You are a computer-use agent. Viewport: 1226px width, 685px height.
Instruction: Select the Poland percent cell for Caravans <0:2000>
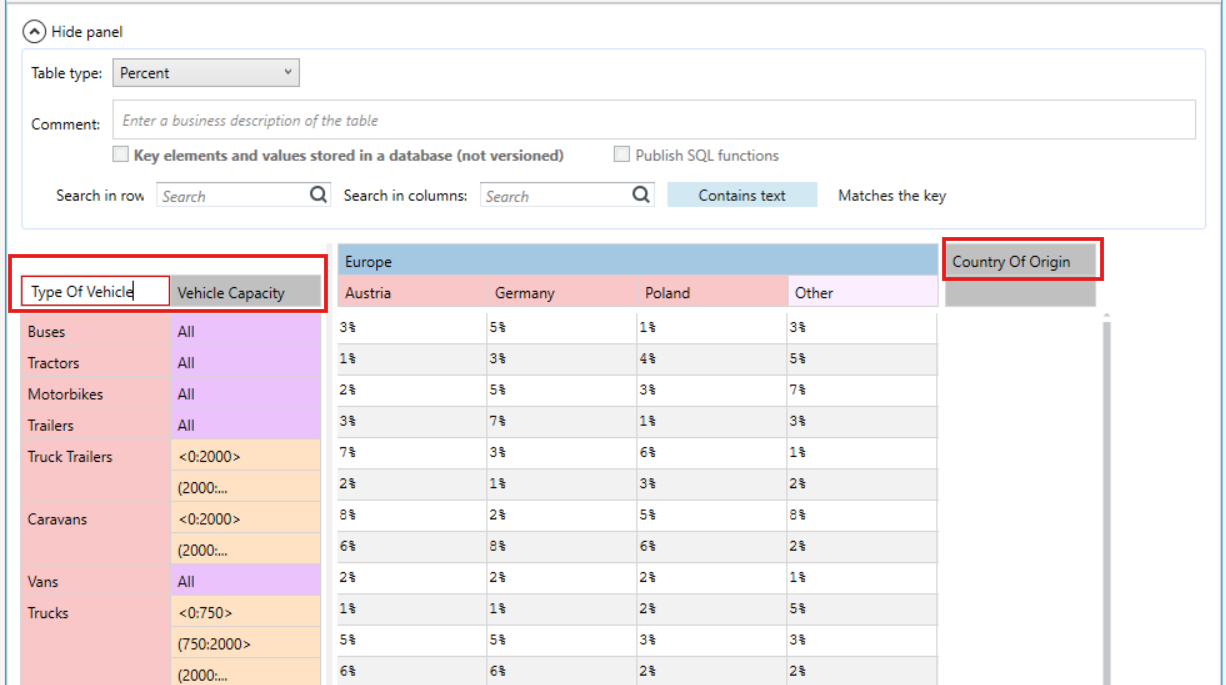712,518
